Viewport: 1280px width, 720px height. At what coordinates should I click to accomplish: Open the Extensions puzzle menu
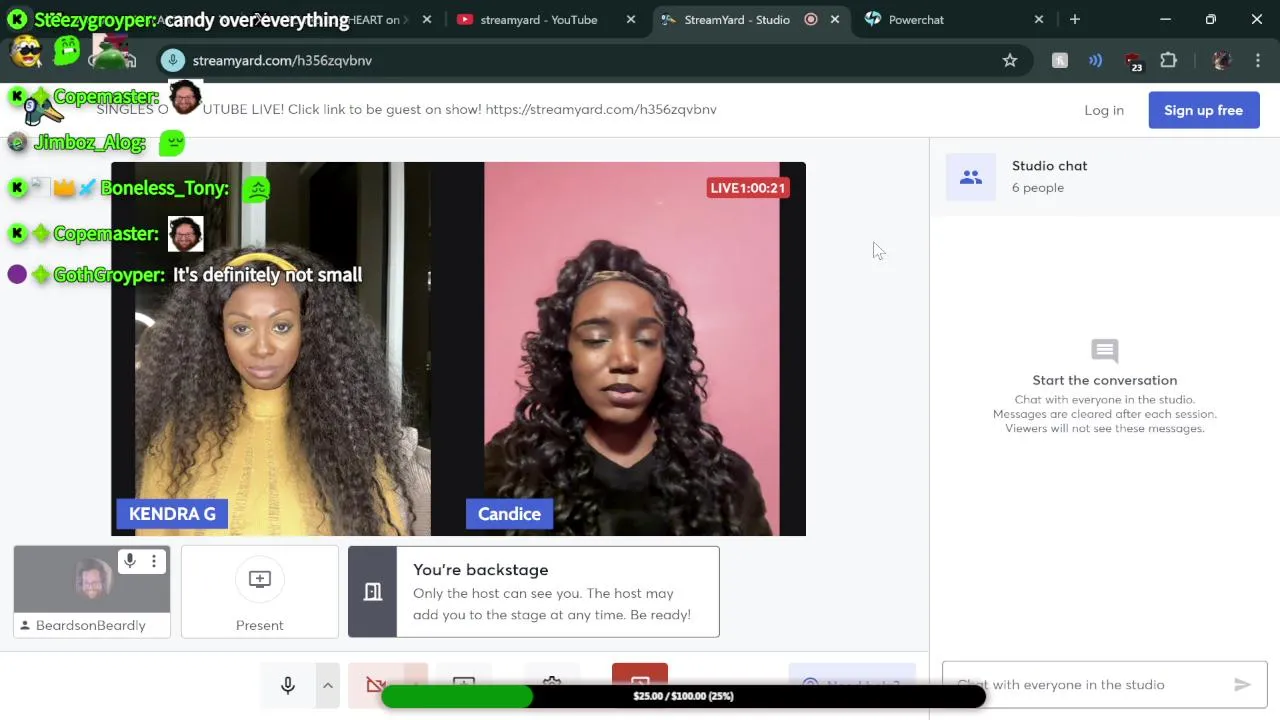coord(1168,60)
